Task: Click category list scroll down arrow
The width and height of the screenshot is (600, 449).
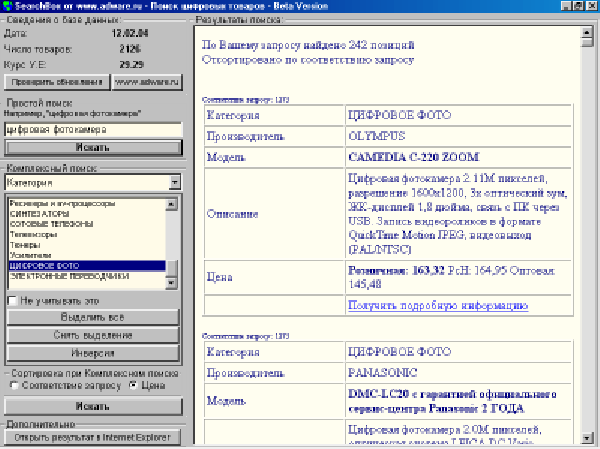Action: (x=171, y=283)
